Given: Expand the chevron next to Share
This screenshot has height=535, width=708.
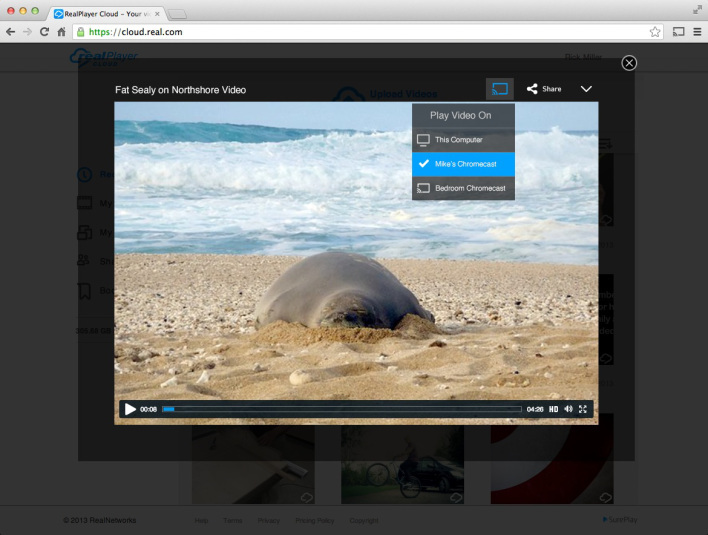Looking at the screenshot, I should (x=586, y=89).
